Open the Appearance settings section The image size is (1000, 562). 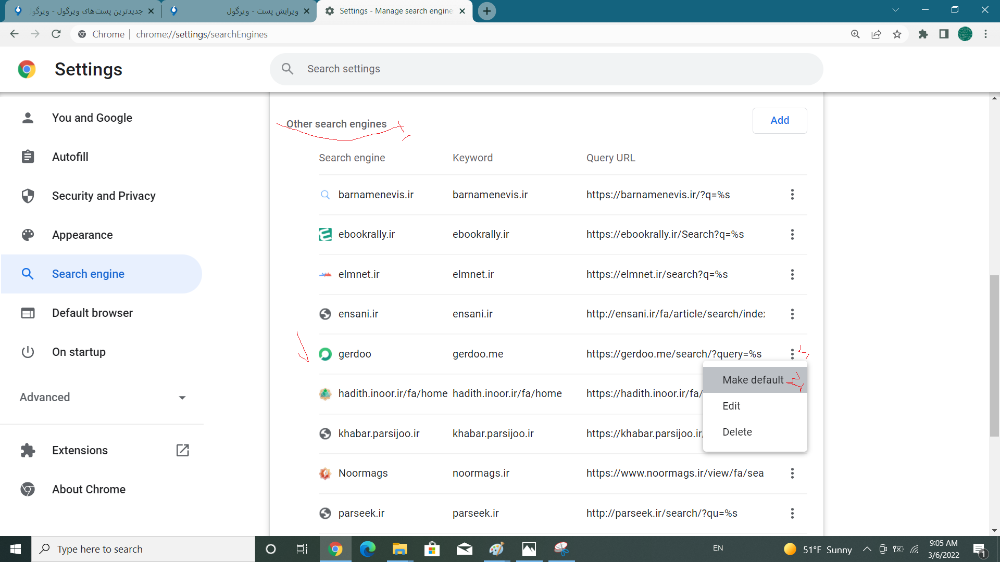pyautogui.click(x=102, y=235)
